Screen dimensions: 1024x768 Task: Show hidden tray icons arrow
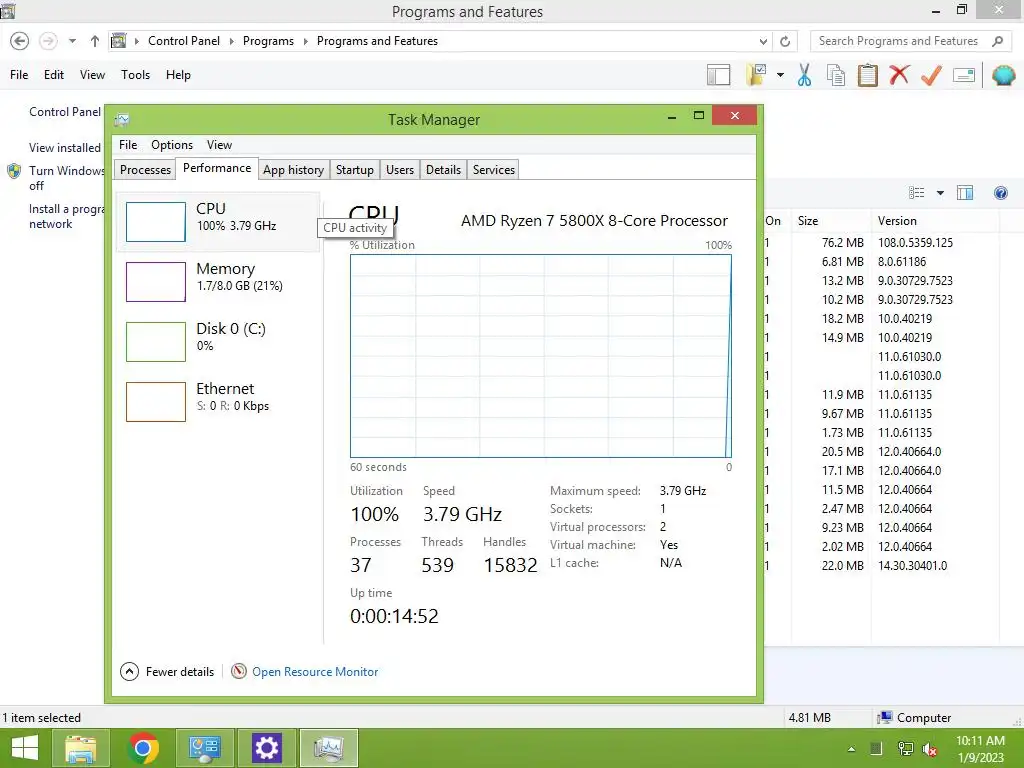click(x=851, y=748)
